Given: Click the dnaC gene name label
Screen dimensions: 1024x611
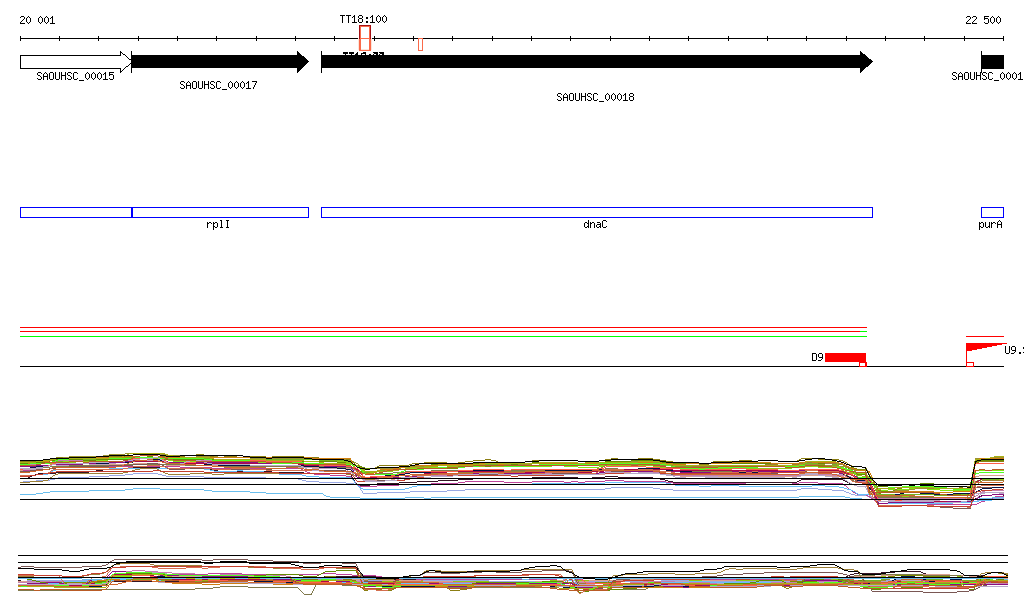Looking at the screenshot, I should coord(595,225).
